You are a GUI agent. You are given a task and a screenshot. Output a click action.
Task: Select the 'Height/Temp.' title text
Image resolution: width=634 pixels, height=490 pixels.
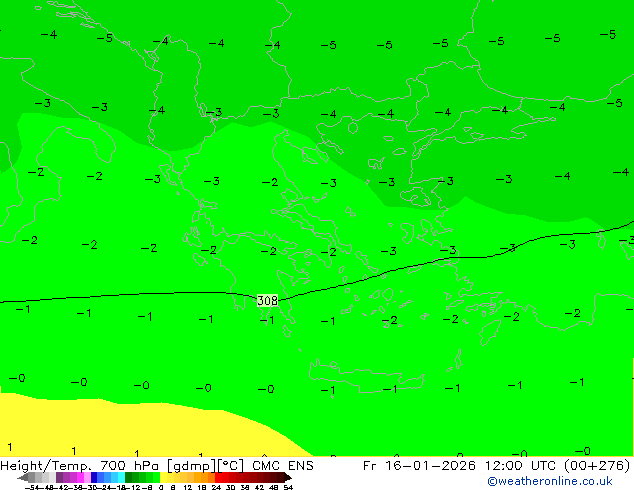pos(47,466)
